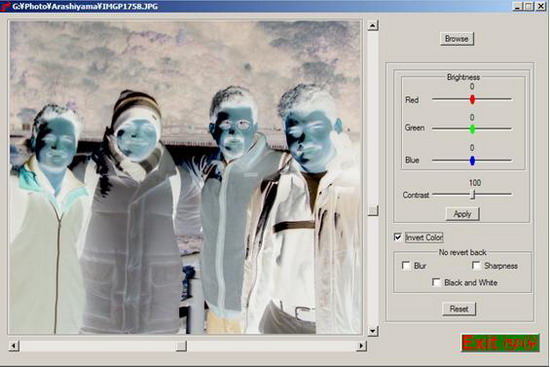Click the Red brightness slider handle

click(472, 99)
